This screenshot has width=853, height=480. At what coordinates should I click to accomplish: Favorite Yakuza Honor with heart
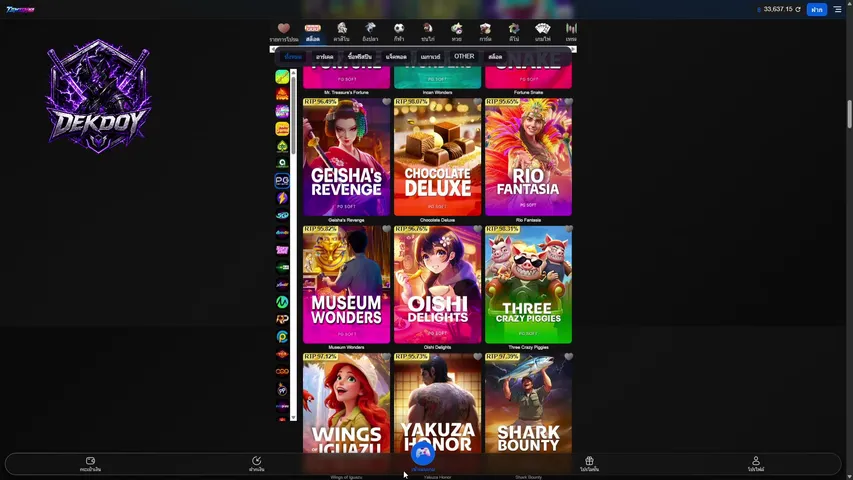tap(477, 356)
